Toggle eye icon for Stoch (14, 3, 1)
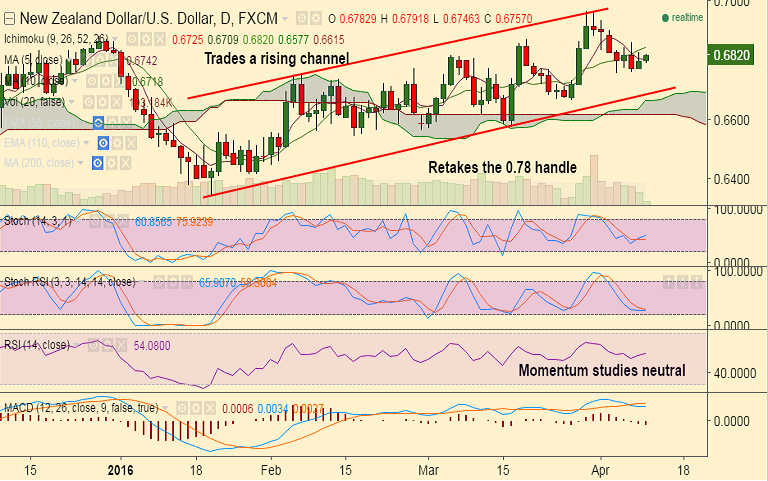The height and width of the screenshot is (481, 768). tap(95, 221)
